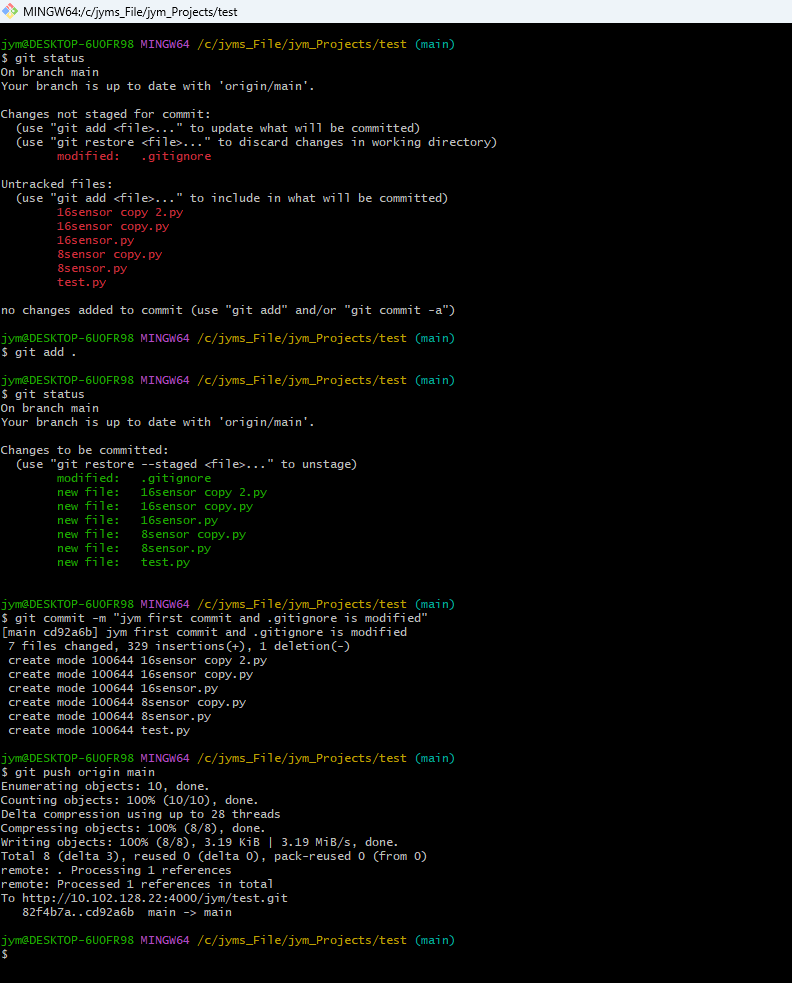Click 'create mode 100644 8sensor.py' line
Viewport: 792px width, 983px height.
pos(110,717)
